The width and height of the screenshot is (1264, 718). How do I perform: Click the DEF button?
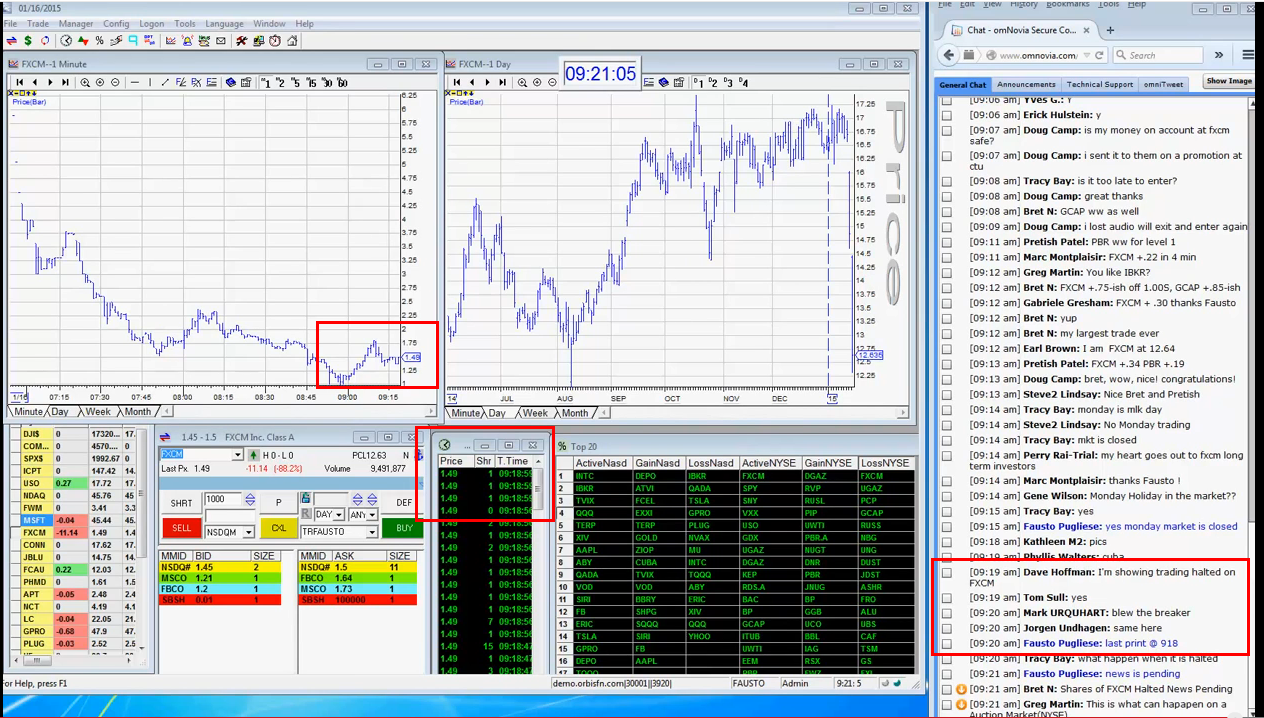coord(404,503)
